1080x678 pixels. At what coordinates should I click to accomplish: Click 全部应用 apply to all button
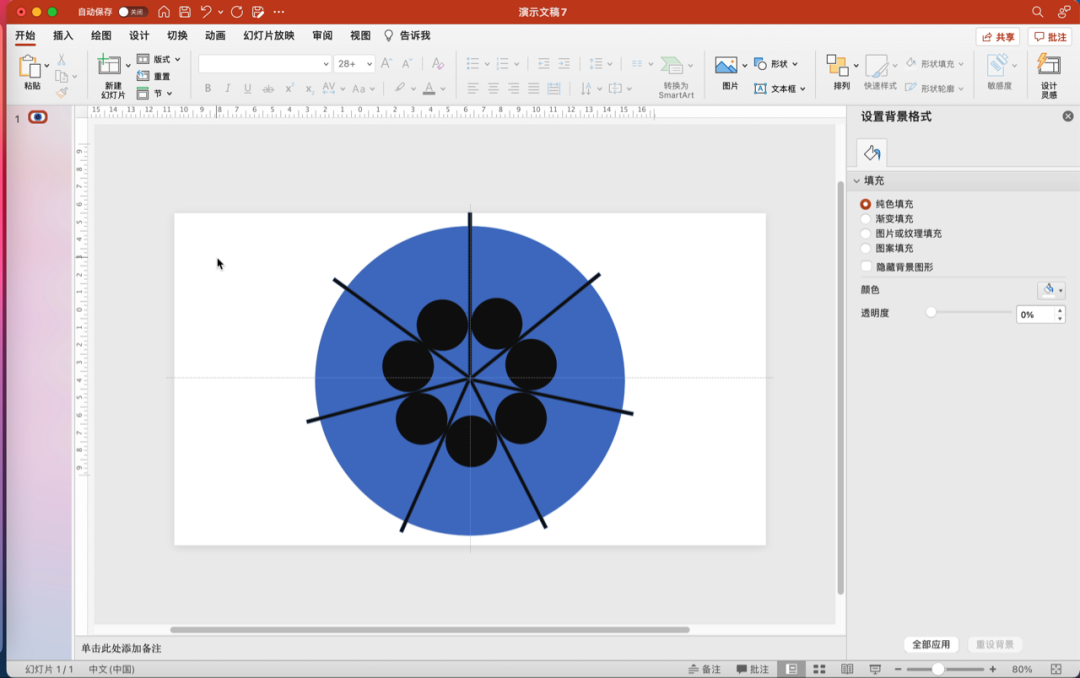click(x=931, y=644)
